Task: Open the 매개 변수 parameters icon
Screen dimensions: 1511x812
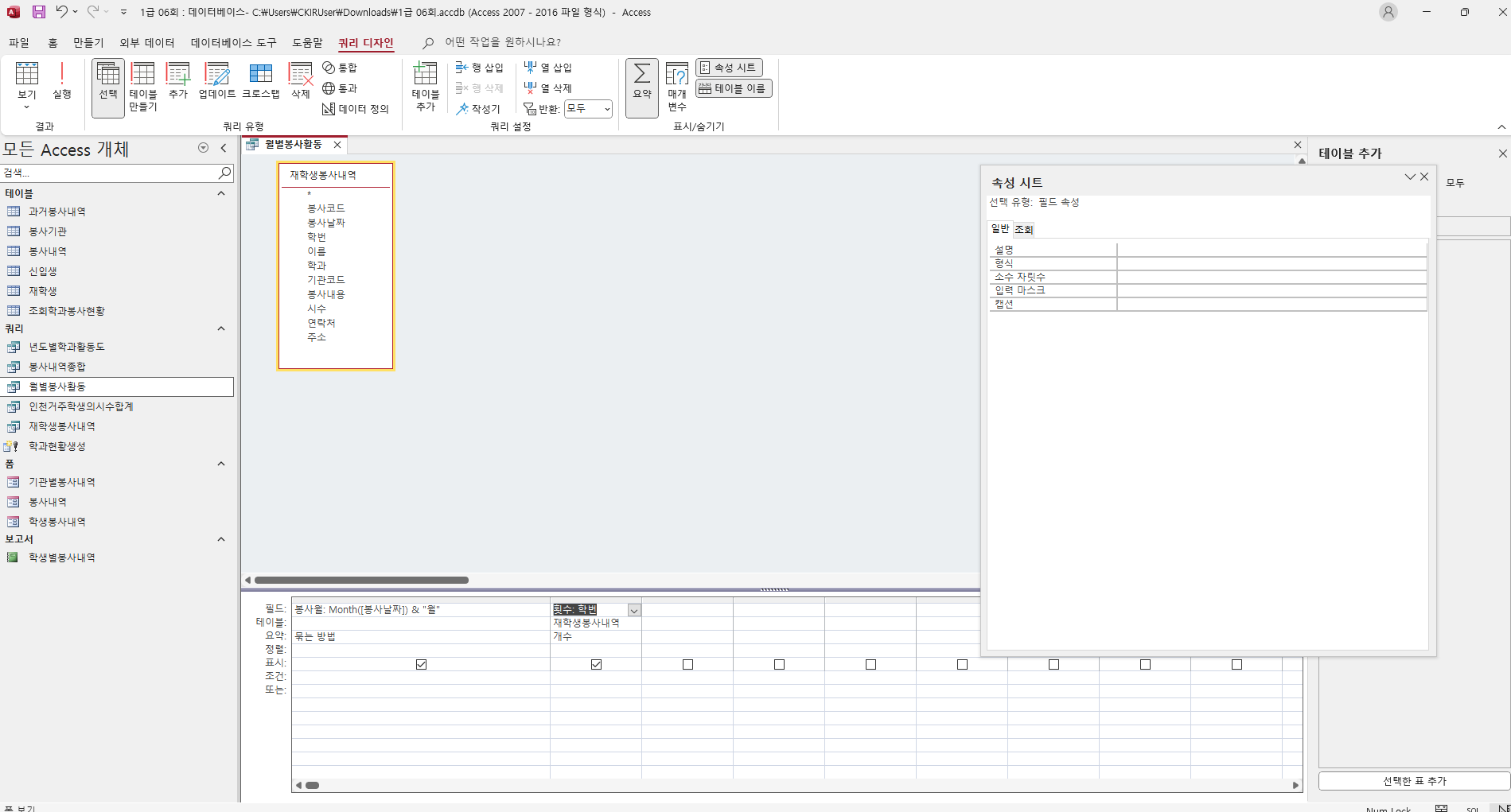Action: click(677, 86)
